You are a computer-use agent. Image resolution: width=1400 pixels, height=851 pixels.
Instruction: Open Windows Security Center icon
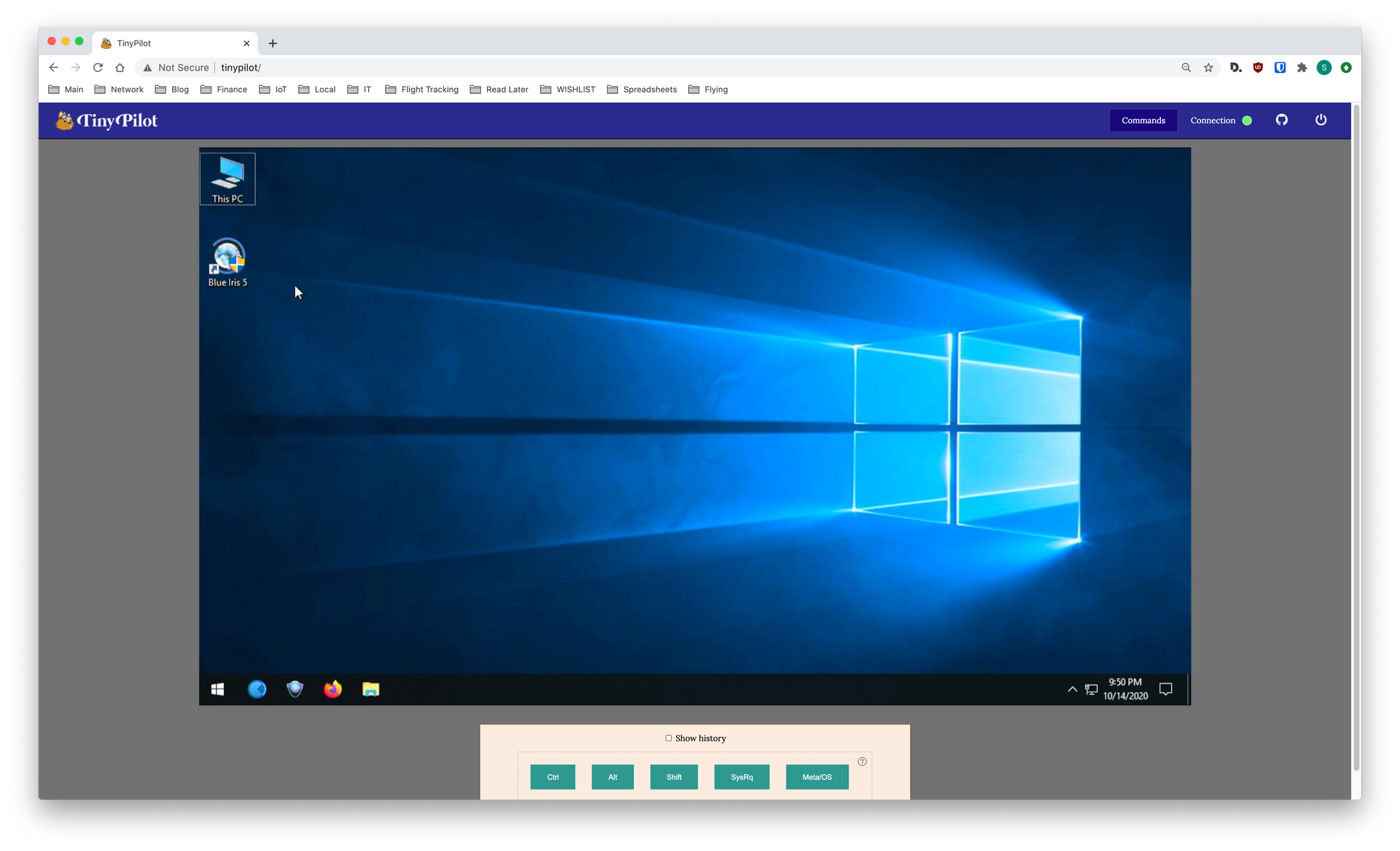[x=293, y=689]
